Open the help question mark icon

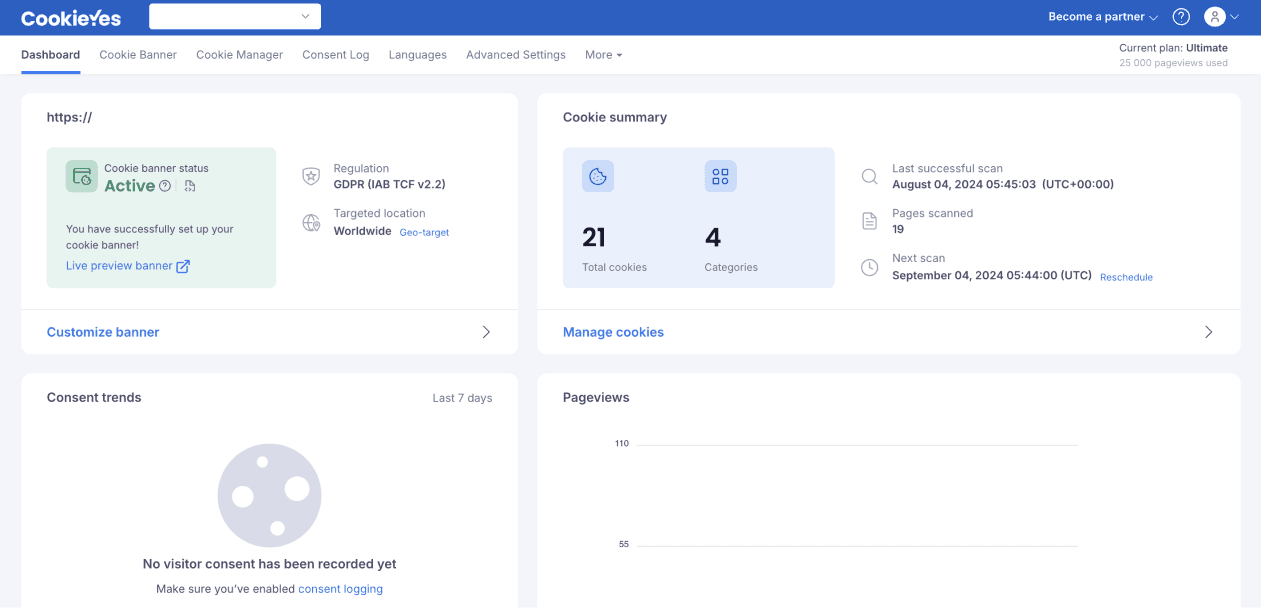tap(1181, 17)
